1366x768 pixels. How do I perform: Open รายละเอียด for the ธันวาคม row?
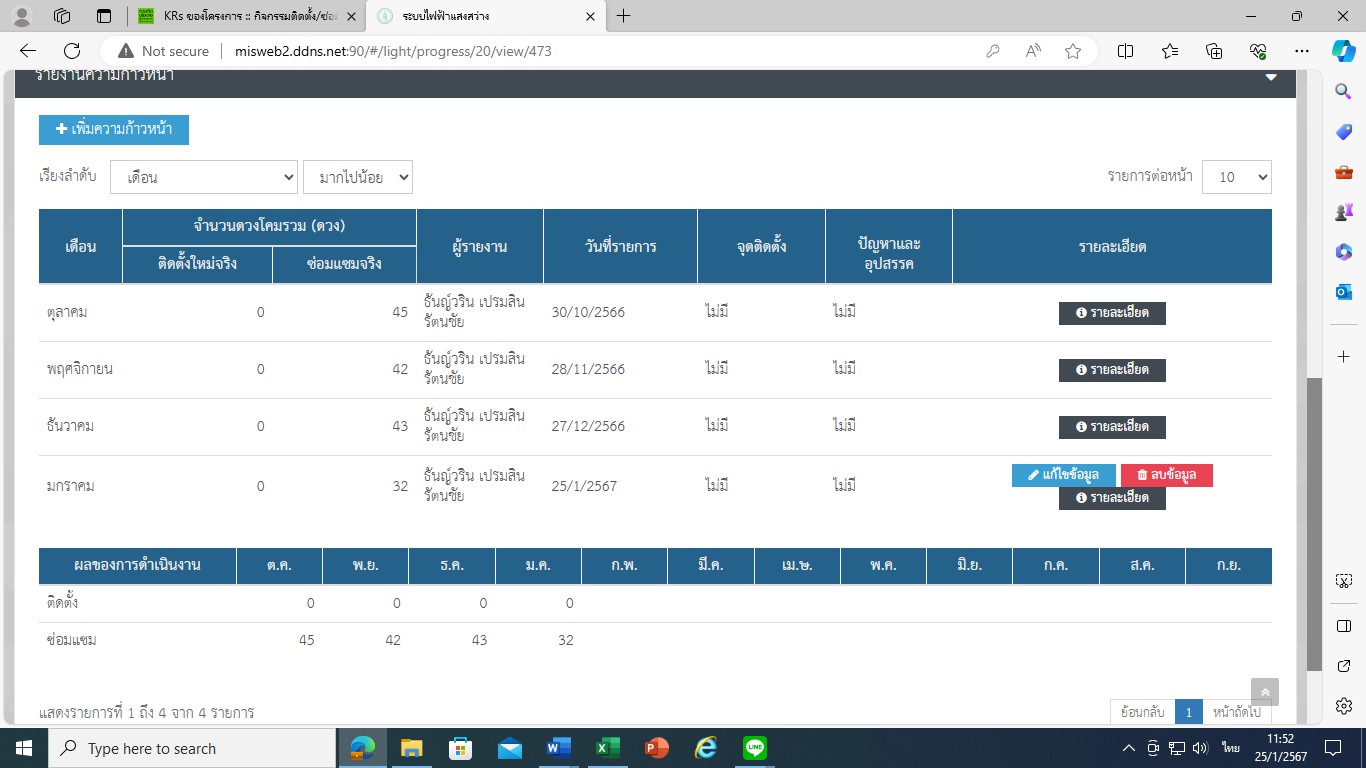point(1112,427)
